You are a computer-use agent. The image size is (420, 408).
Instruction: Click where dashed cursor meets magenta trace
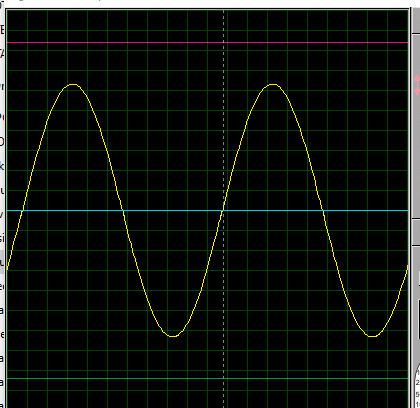tap(223, 43)
